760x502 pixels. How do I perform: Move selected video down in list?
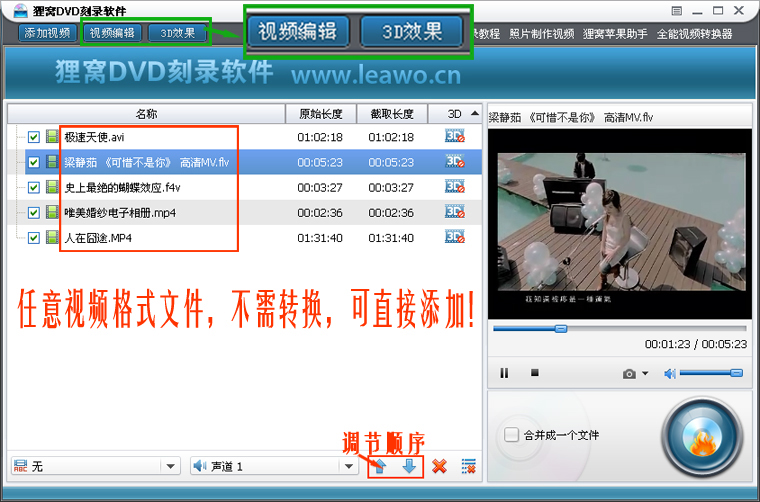pos(409,467)
